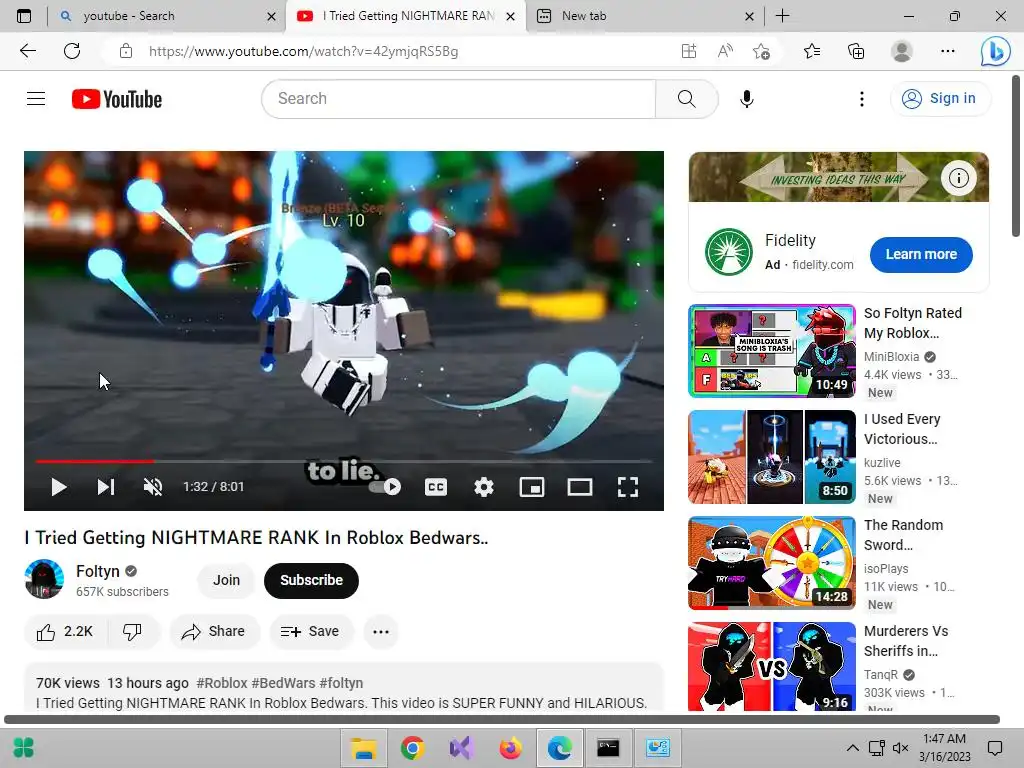Go back to the previous page
This screenshot has width=1024, height=768.
click(28, 51)
